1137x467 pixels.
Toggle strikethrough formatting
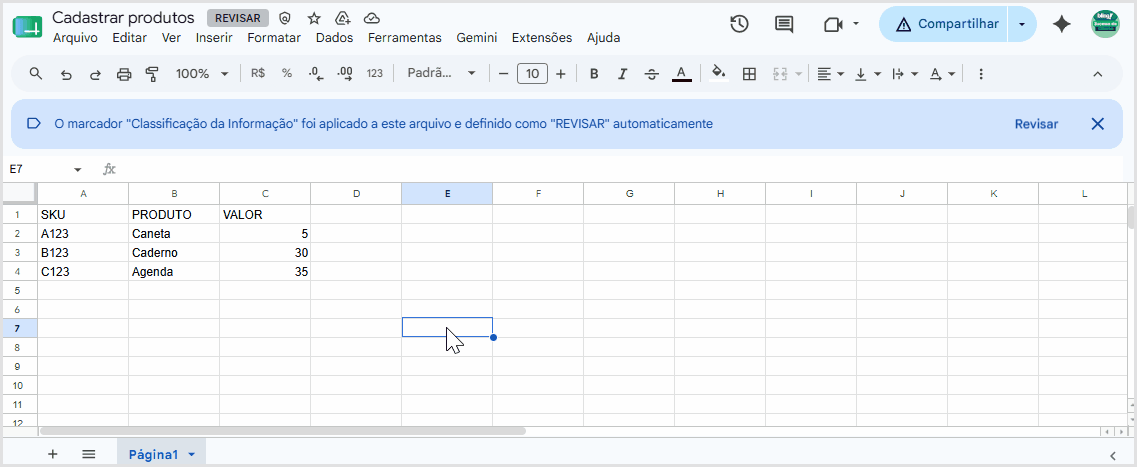[651, 73]
